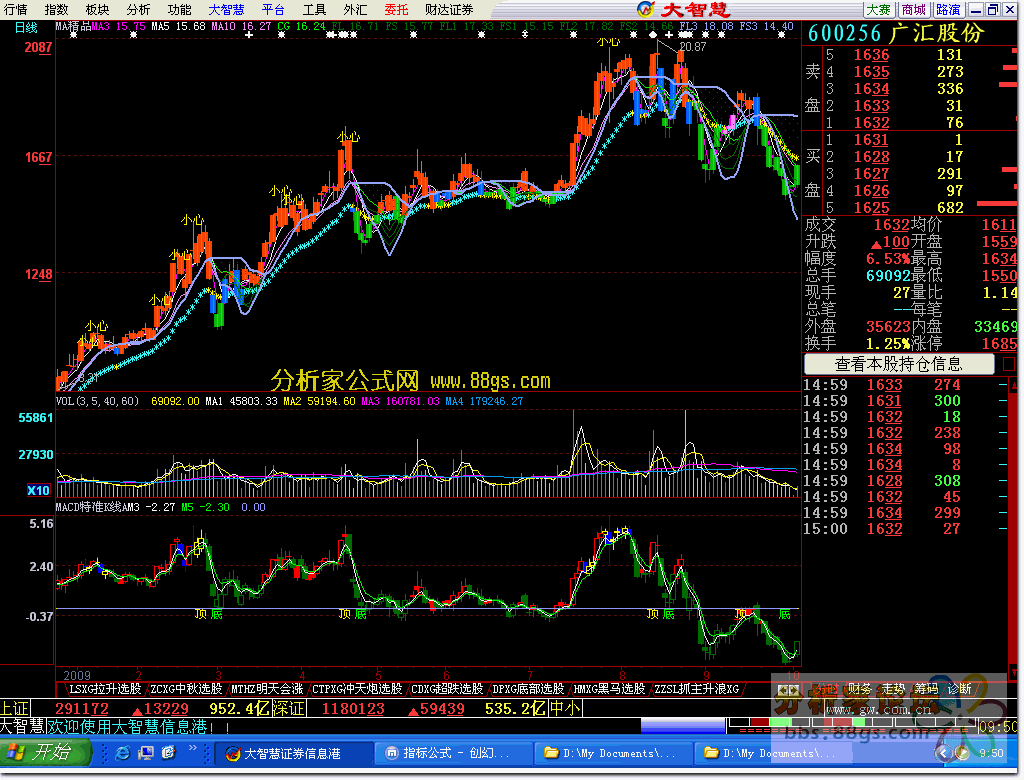The width and height of the screenshot is (1024, 780).
Task: Select the CTPXG冲天炮选股 indicator tab
Action: pos(357,689)
